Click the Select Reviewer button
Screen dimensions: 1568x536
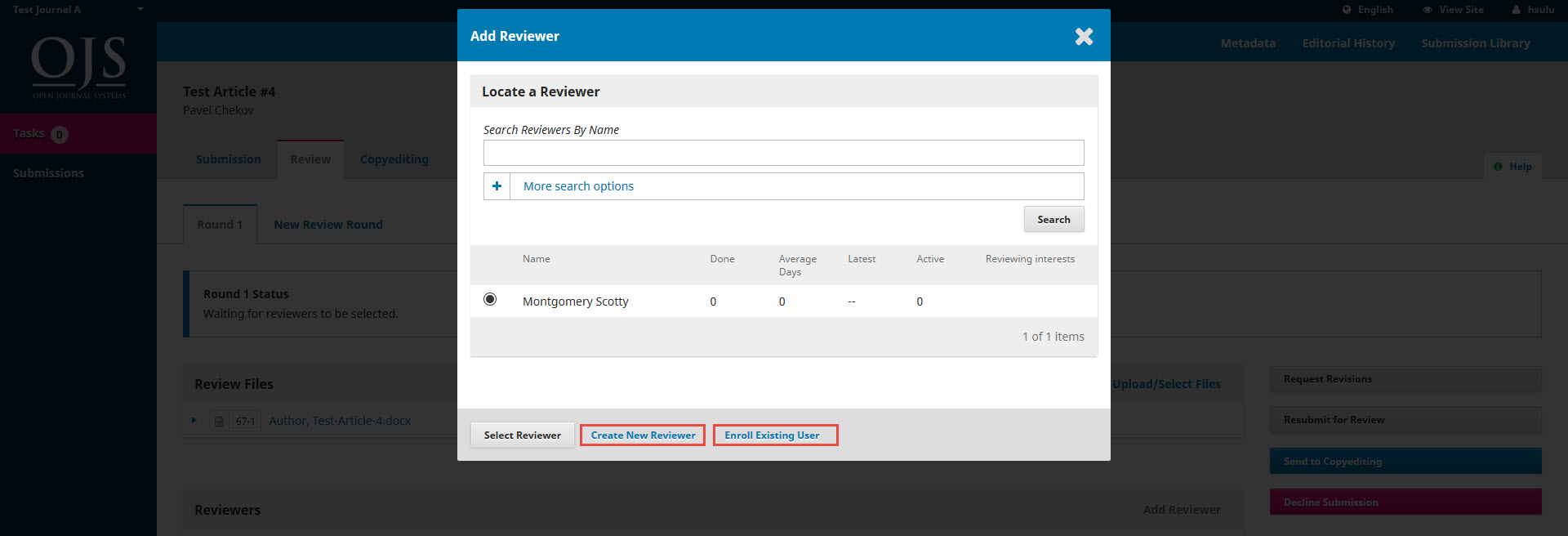pyautogui.click(x=522, y=435)
